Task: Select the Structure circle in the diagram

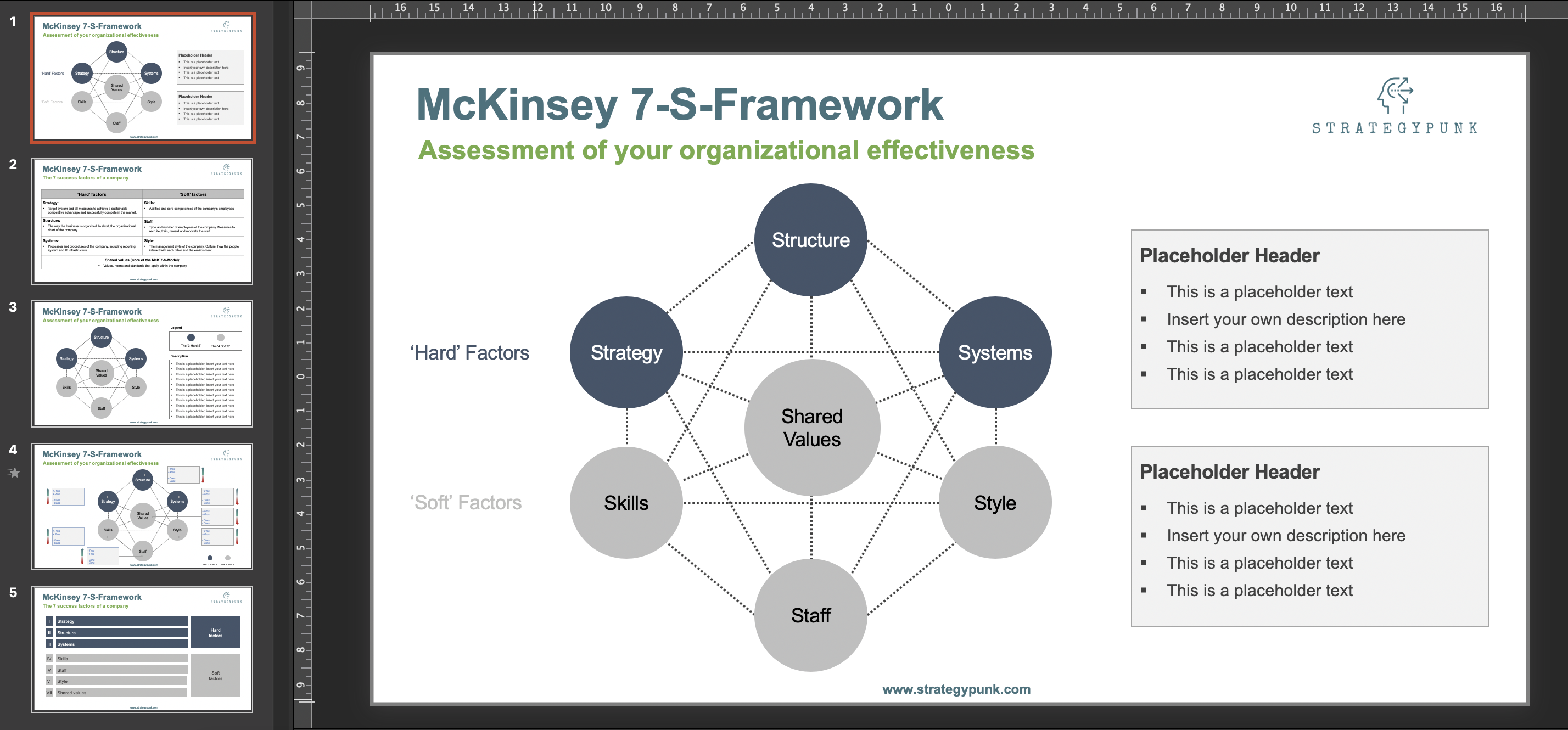Action: tap(811, 240)
